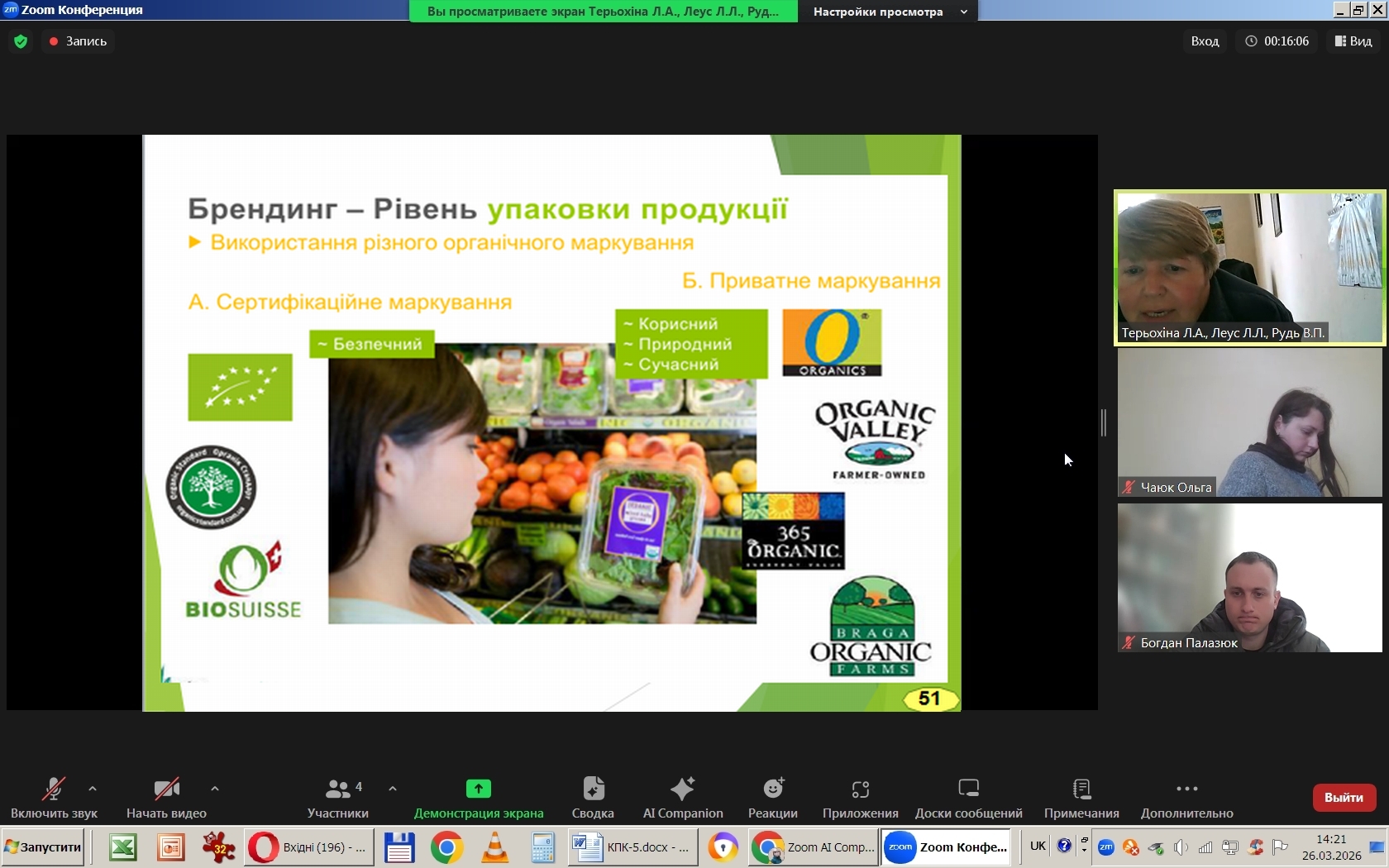Open Доски сообщений whiteboards icon

[968, 789]
